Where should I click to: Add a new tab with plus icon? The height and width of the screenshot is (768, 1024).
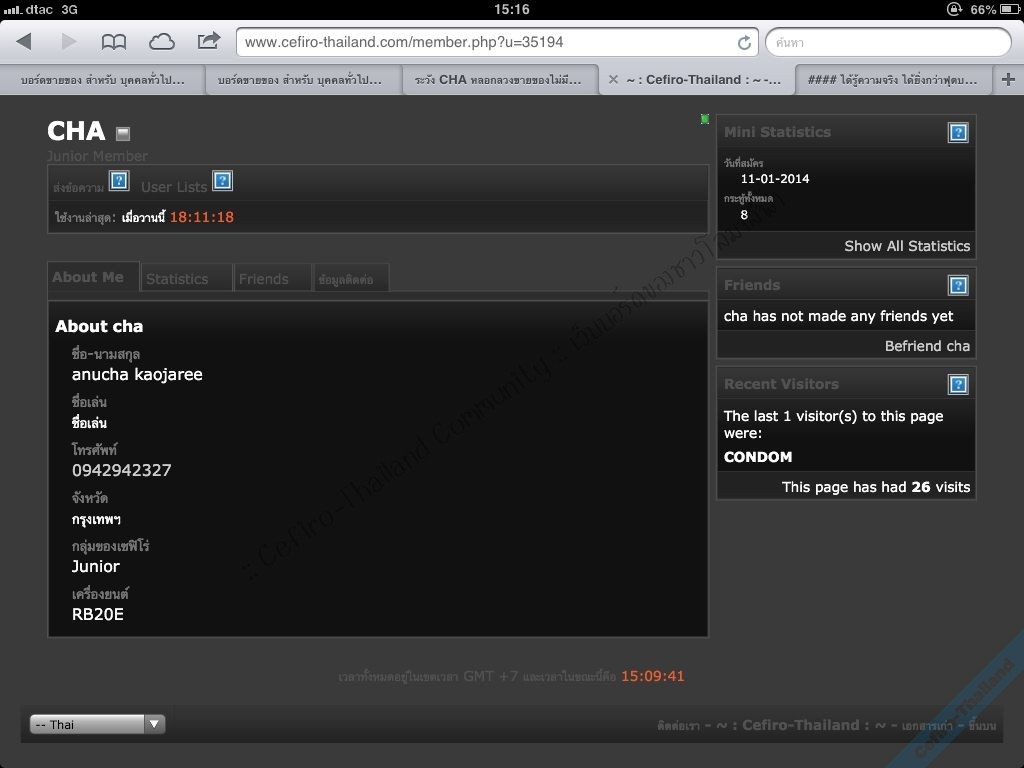[x=1008, y=80]
